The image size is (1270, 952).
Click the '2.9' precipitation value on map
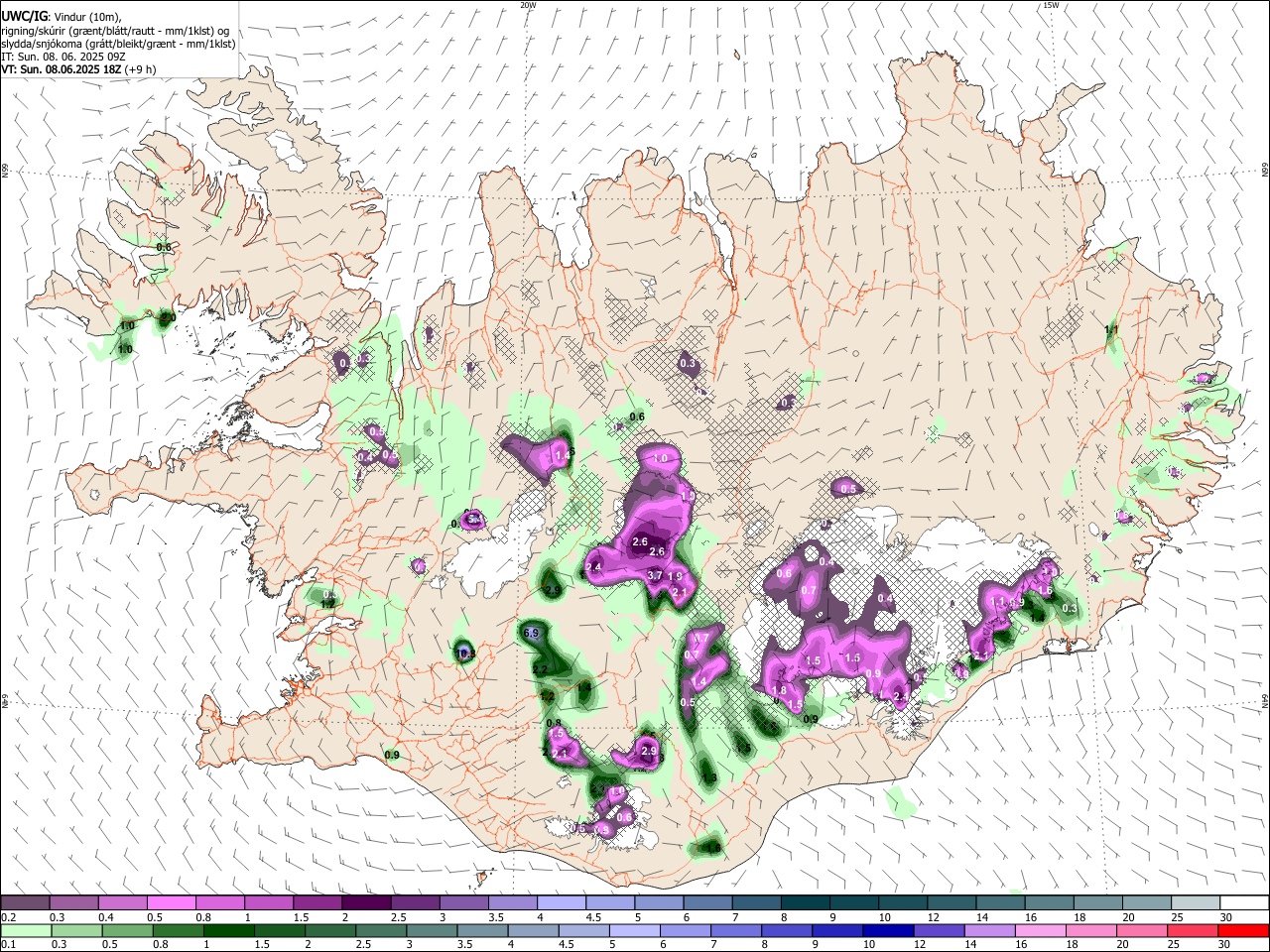(x=650, y=752)
